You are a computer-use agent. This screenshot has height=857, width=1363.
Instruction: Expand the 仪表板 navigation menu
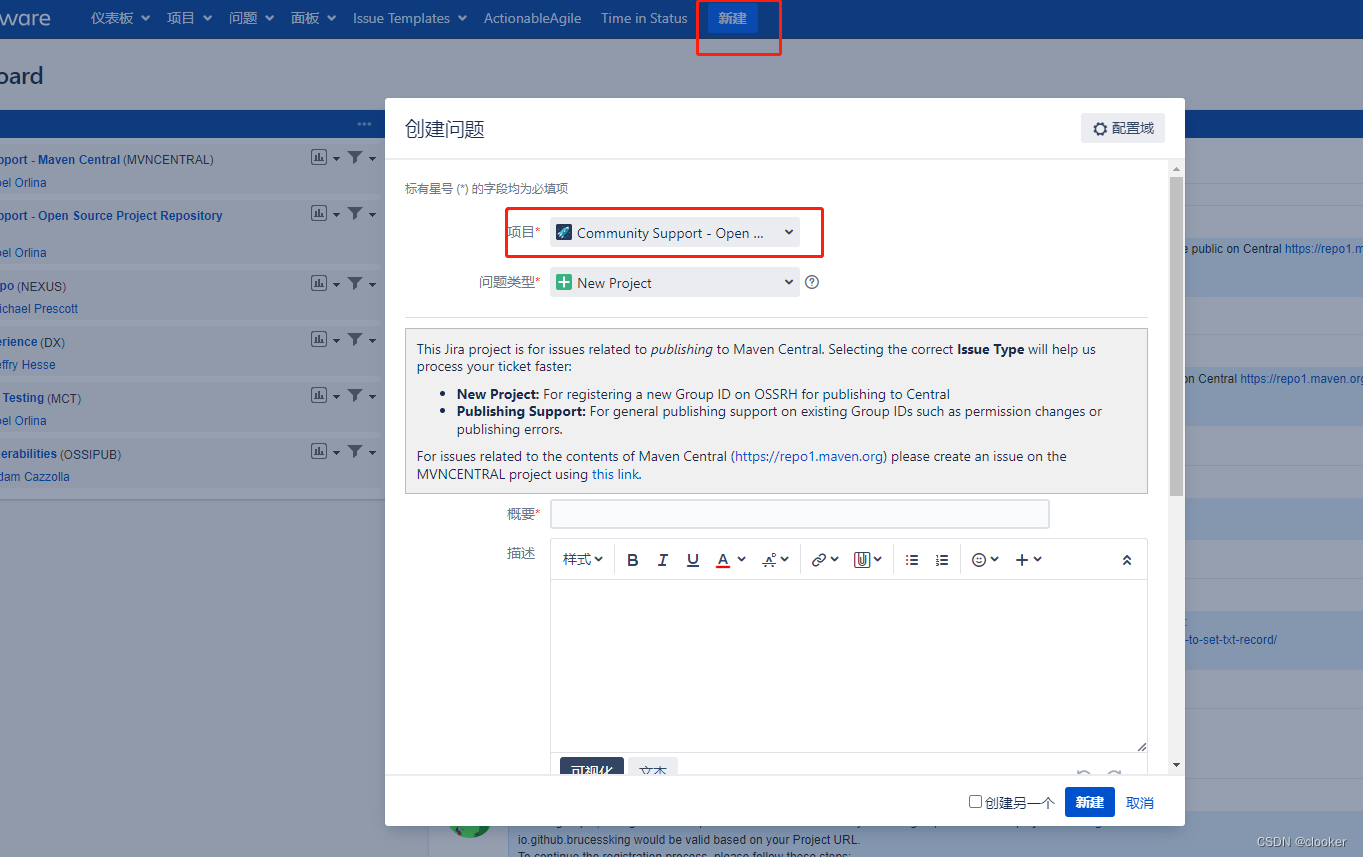[120, 18]
